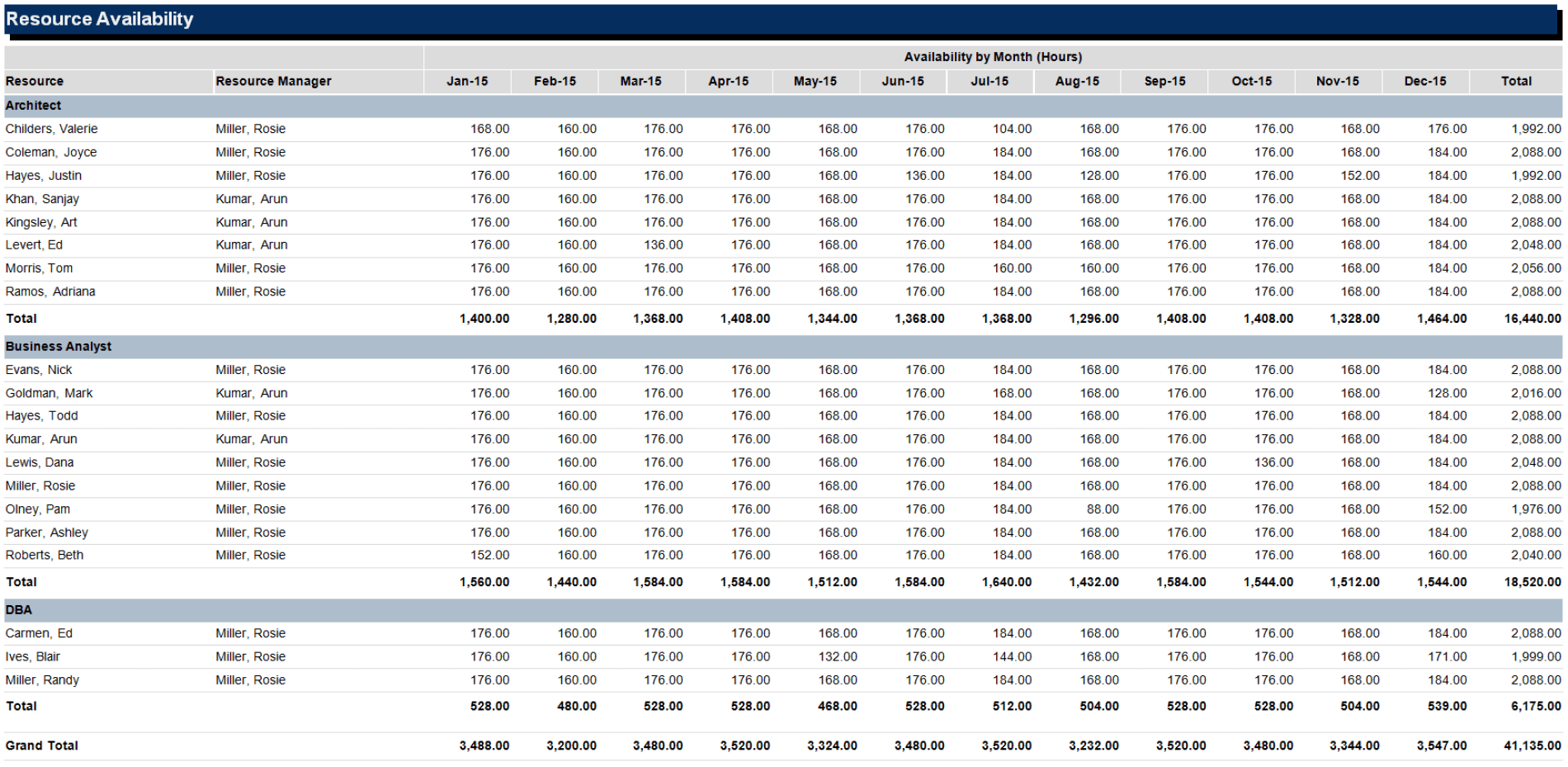Click Ives, Blair's Dec-15 value 171.00
Viewport: 1568px width, 767px height.
[x=1448, y=656]
